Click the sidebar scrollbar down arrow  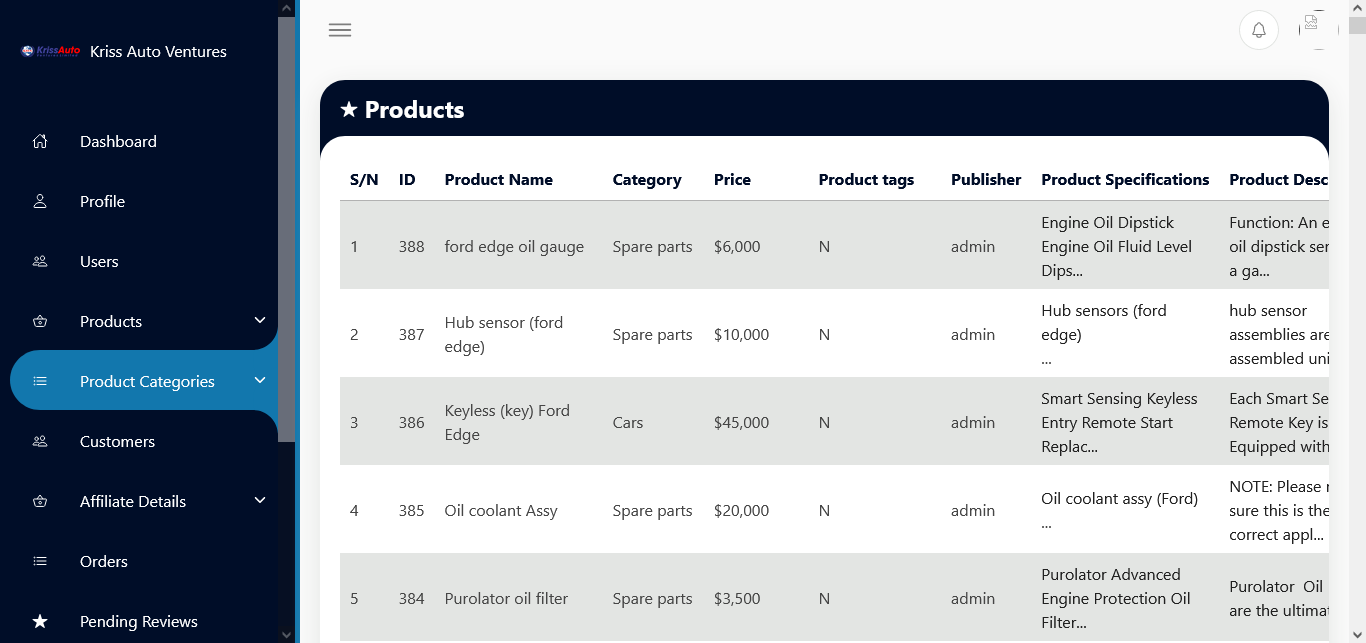(x=287, y=634)
